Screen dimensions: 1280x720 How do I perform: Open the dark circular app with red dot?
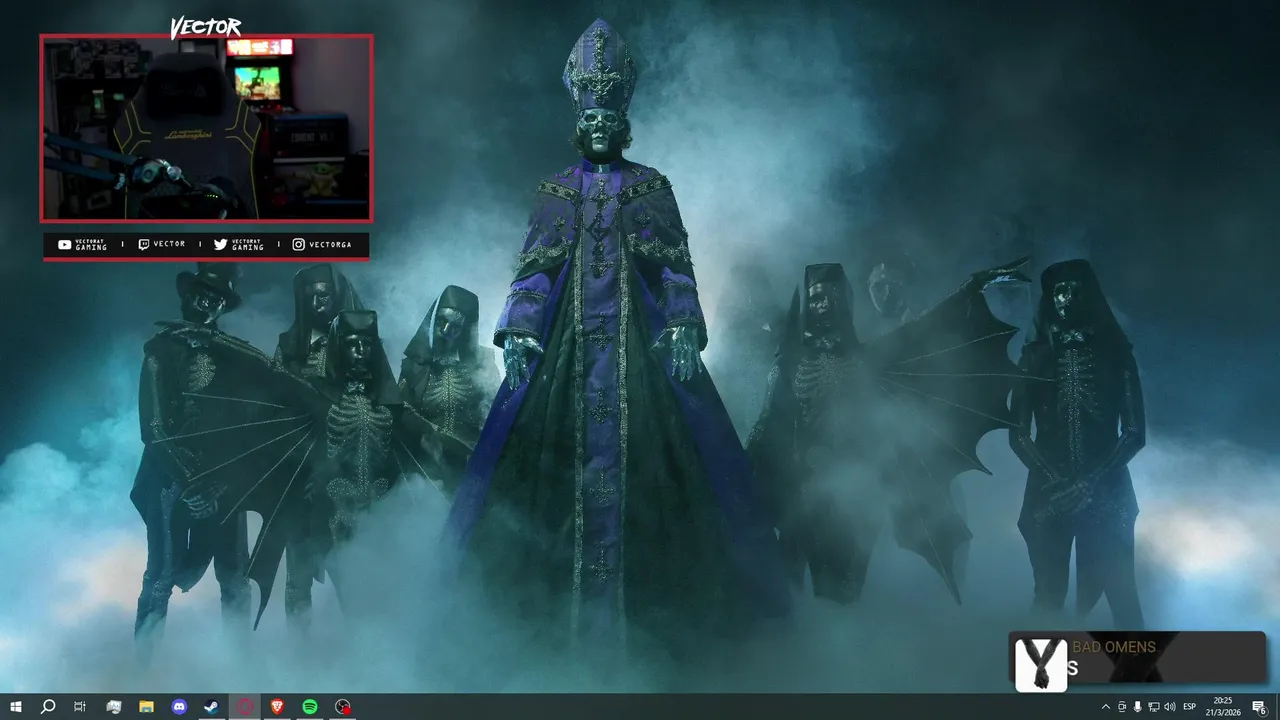pyautogui.click(x=343, y=707)
